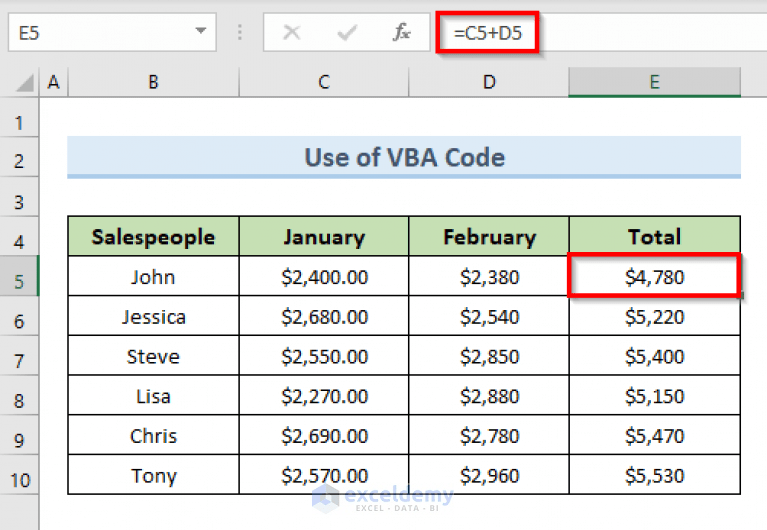
Task: Click Tony's February value $2,960
Action: tap(489, 475)
